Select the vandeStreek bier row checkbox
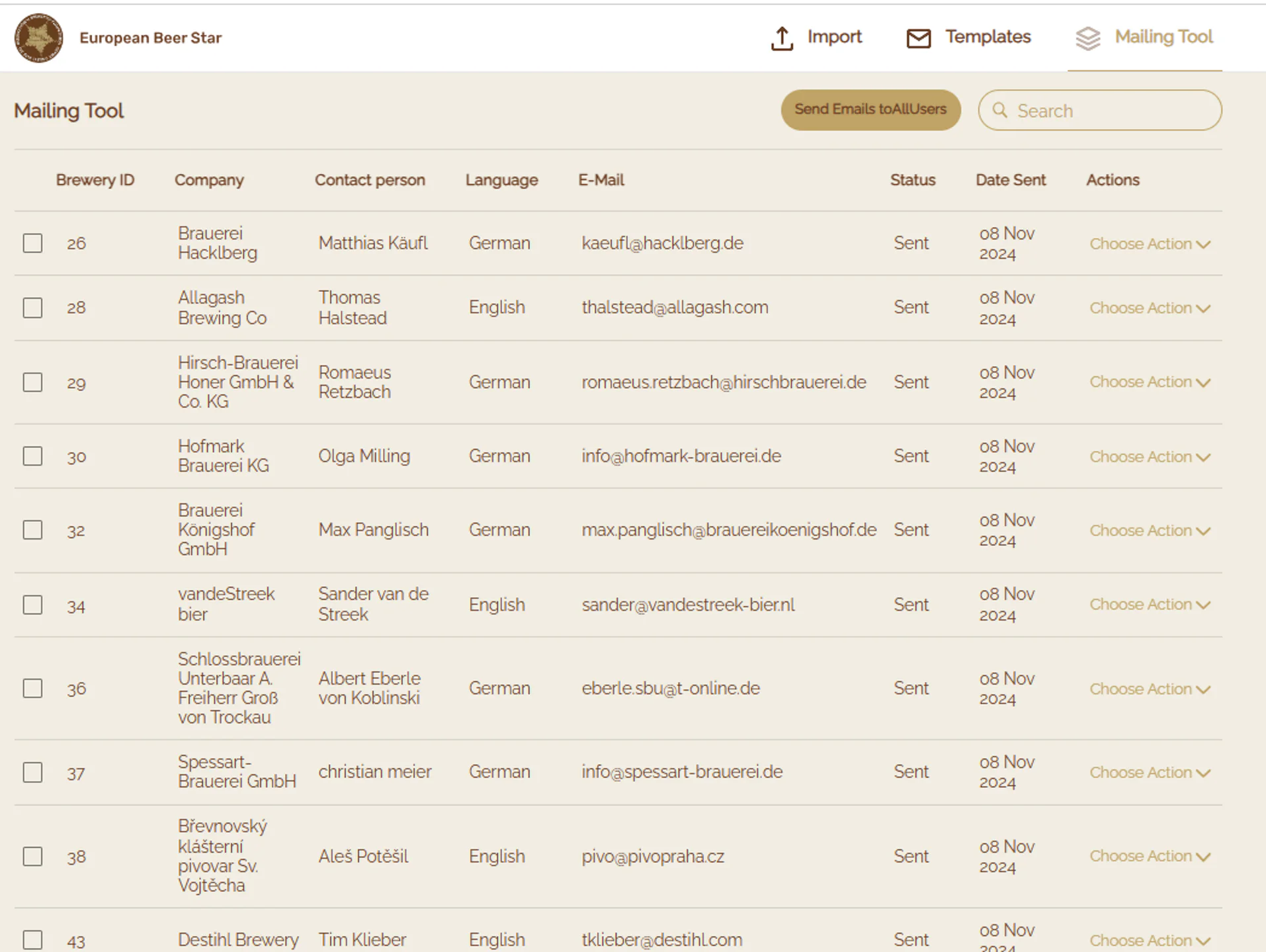Image resolution: width=1266 pixels, height=952 pixels. tap(32, 605)
